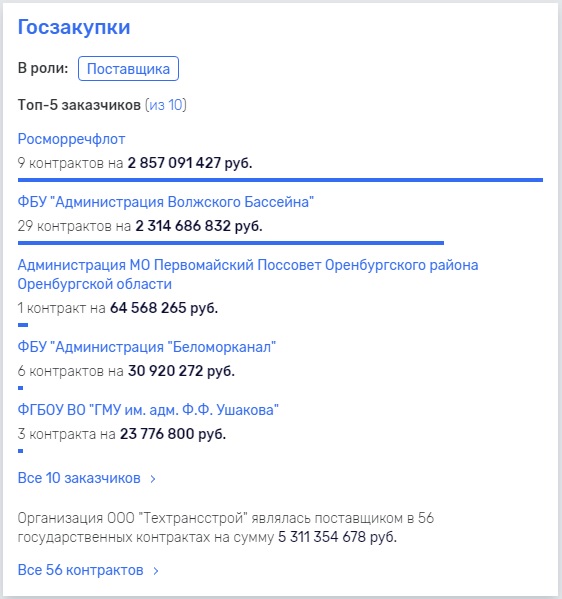Open Администрация МО Первомайский Поссовет link
This screenshot has width=562, height=599.
click(248, 274)
